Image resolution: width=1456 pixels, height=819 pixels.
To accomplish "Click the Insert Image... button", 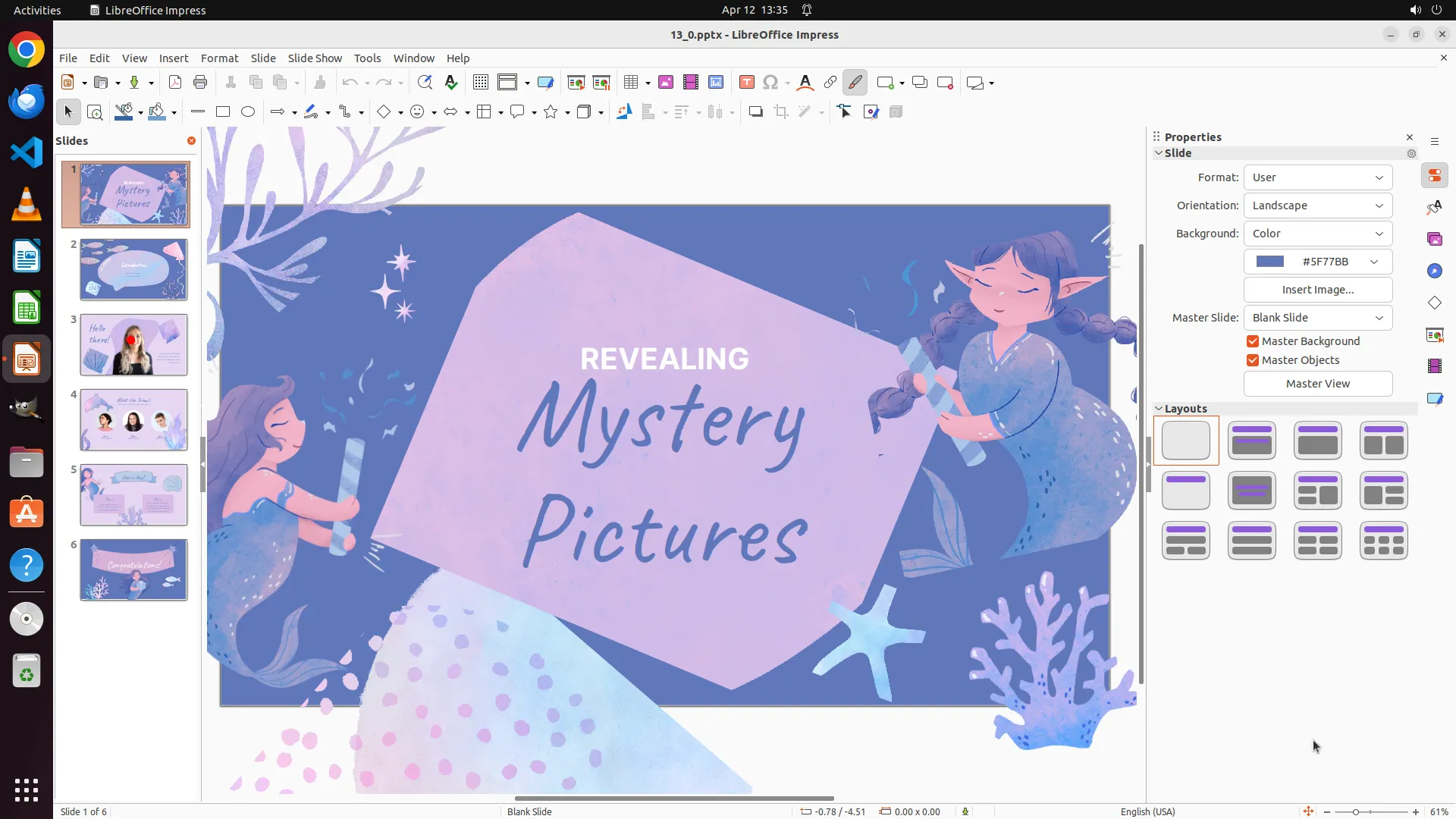I will [1318, 290].
